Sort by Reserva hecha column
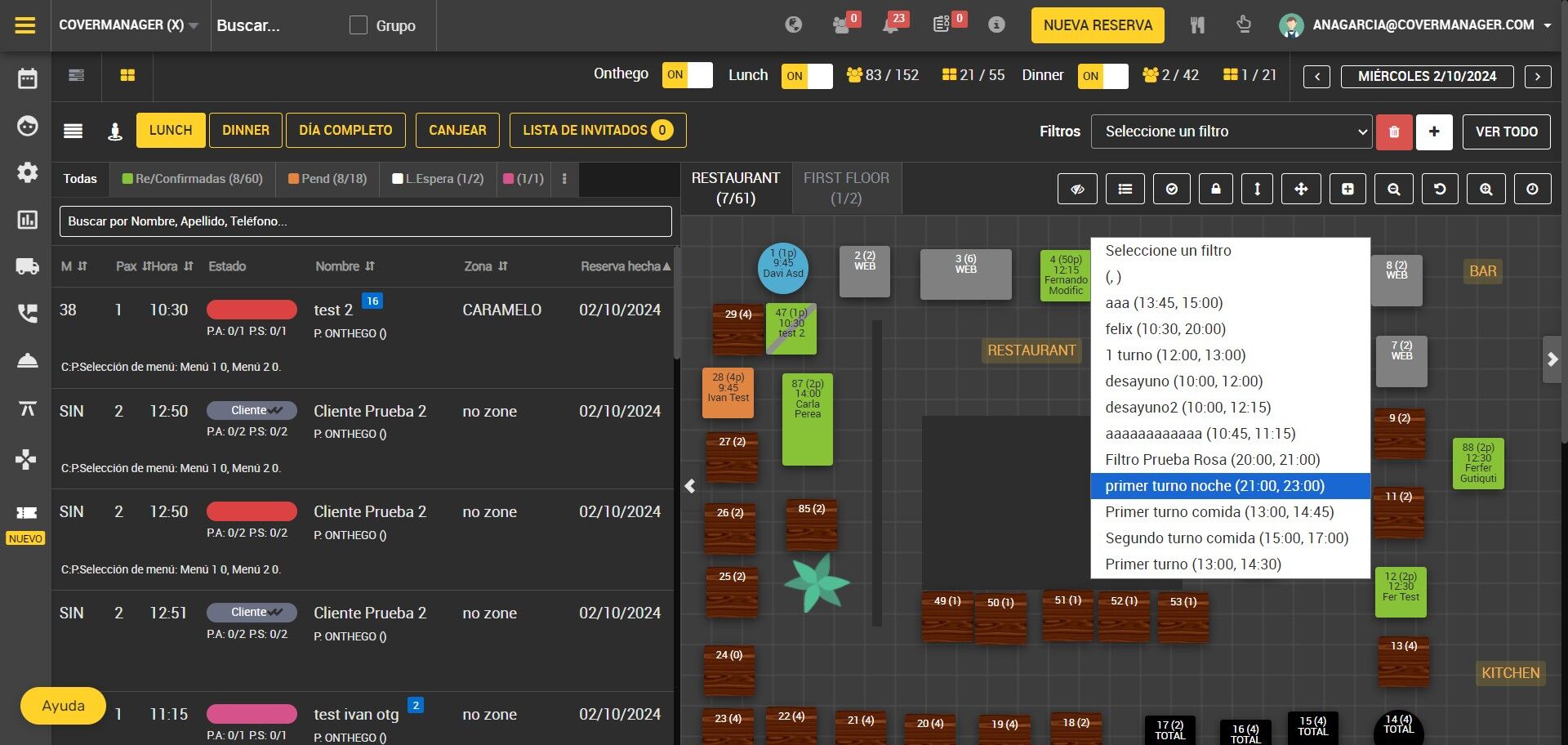The height and width of the screenshot is (745, 1568). tap(626, 266)
